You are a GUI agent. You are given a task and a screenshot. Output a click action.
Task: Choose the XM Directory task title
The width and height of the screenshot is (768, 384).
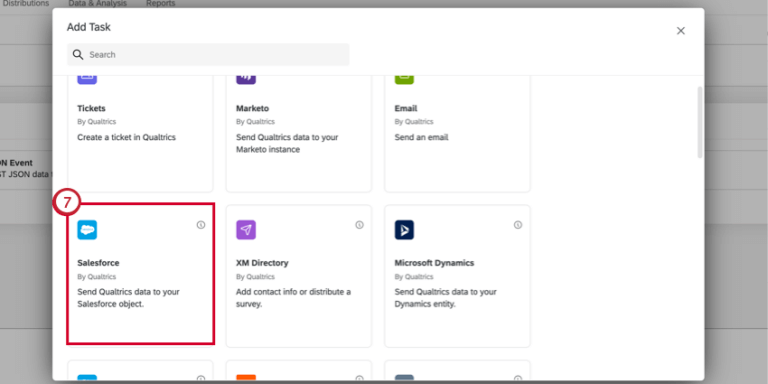pyautogui.click(x=262, y=263)
